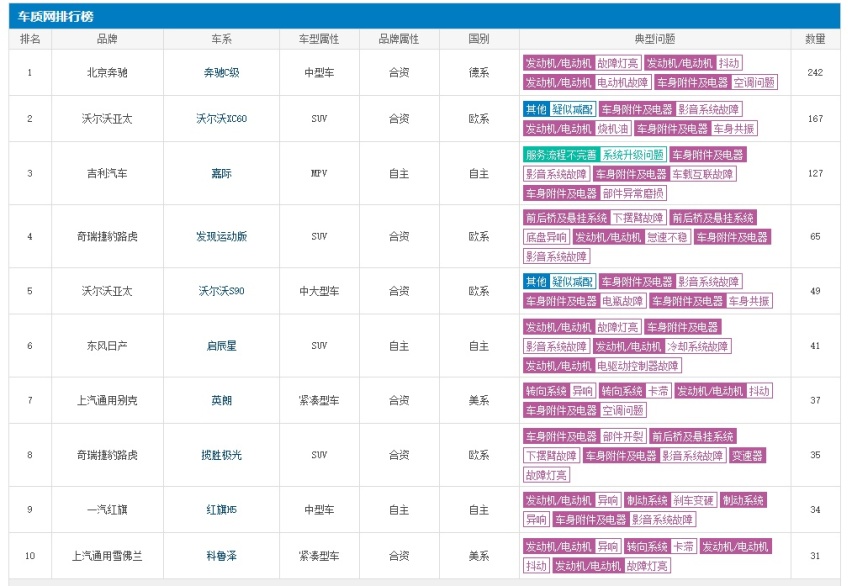Open the 科鲁泽 car series link
The height and width of the screenshot is (586, 852).
(x=221, y=556)
